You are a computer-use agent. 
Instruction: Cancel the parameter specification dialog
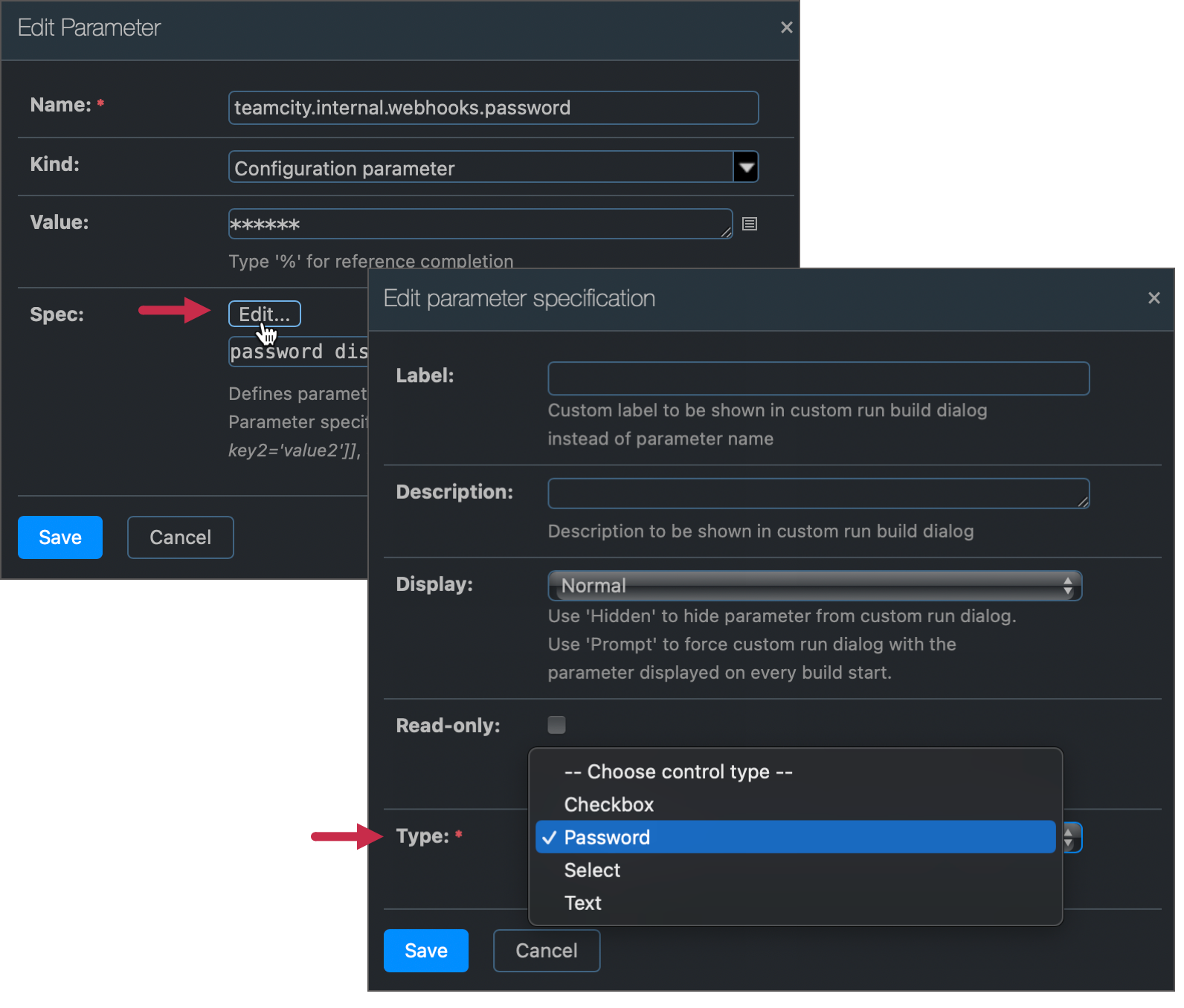click(547, 951)
